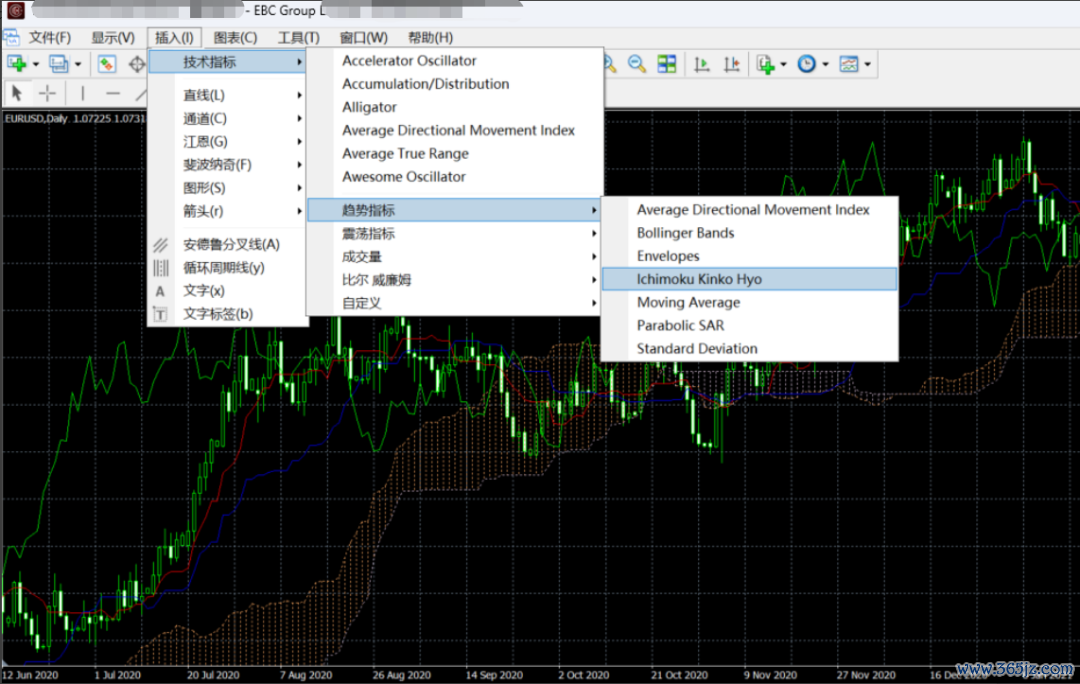
Task: Click the Periods clock icon
Action: pos(807,64)
